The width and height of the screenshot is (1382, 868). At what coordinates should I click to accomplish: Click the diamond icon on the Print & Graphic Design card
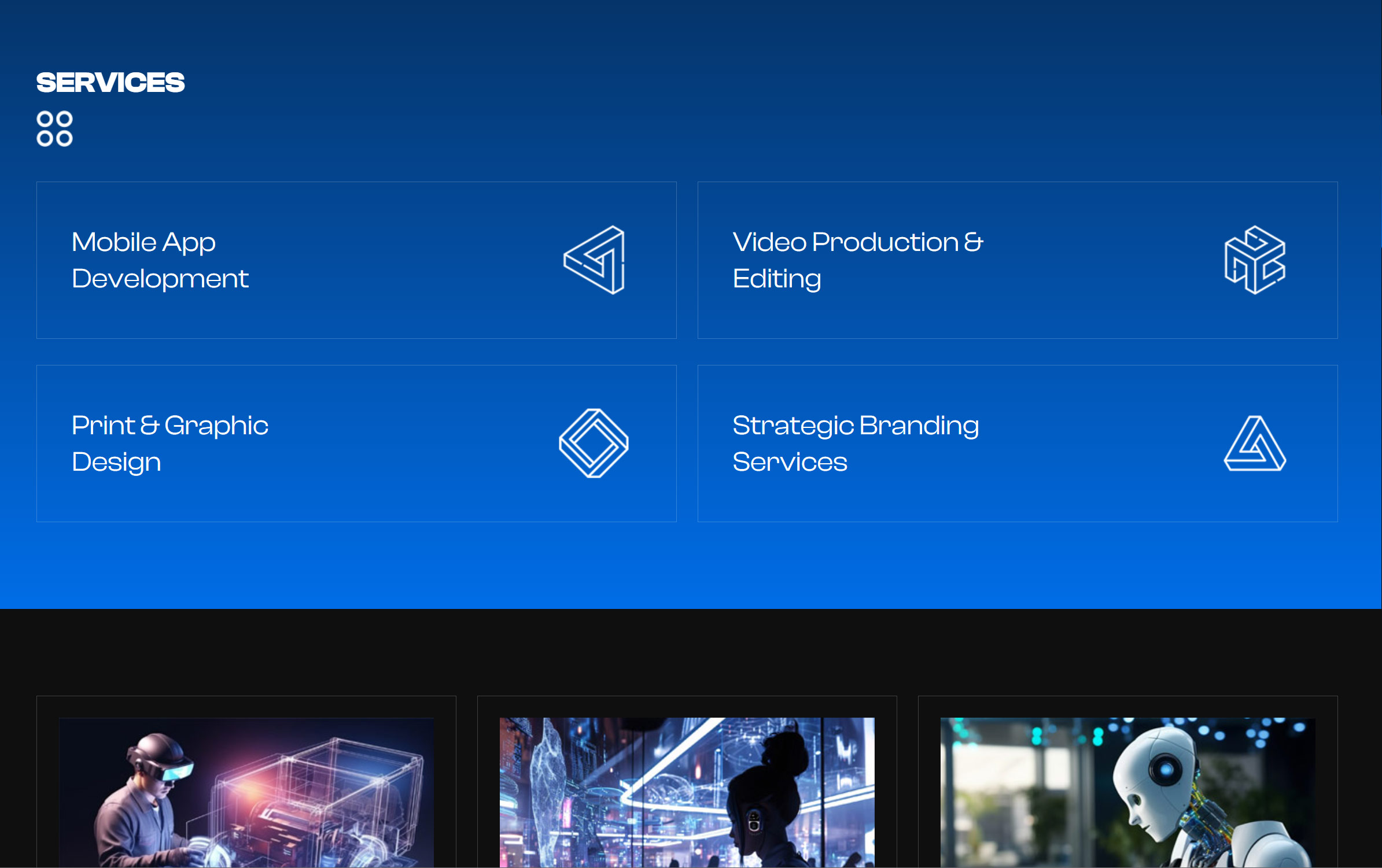pos(594,443)
